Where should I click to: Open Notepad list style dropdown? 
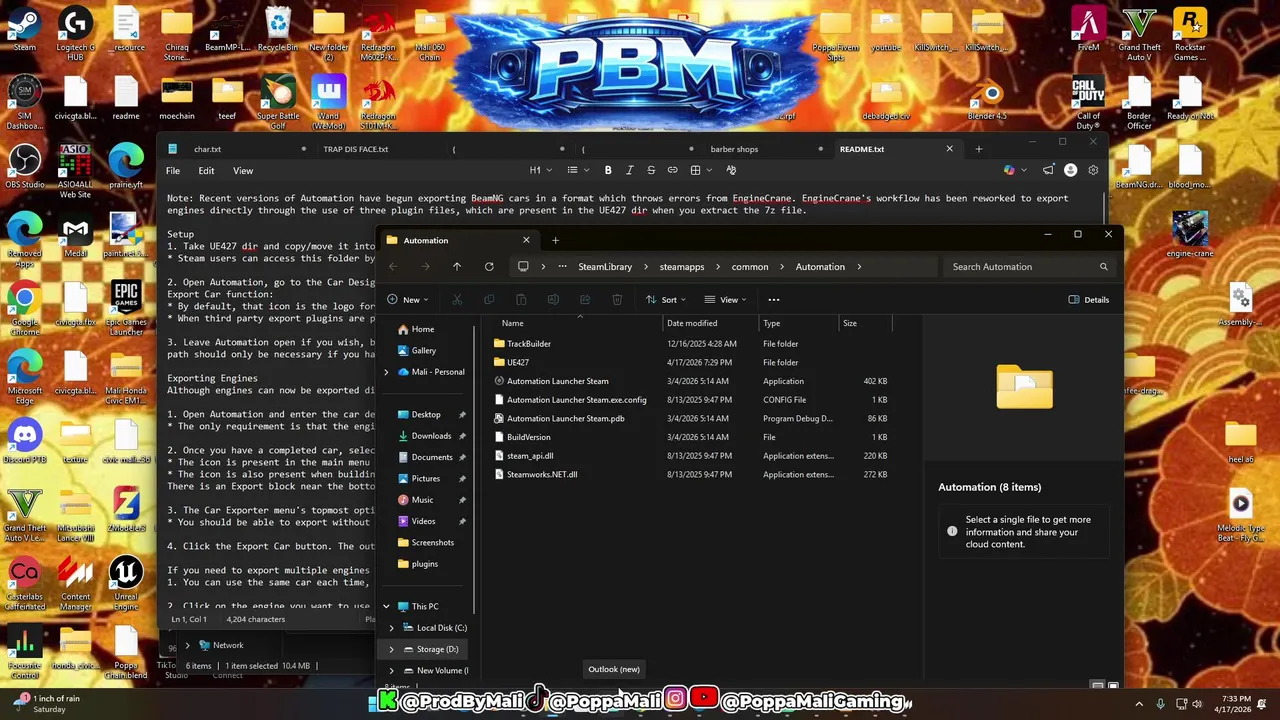[577, 170]
